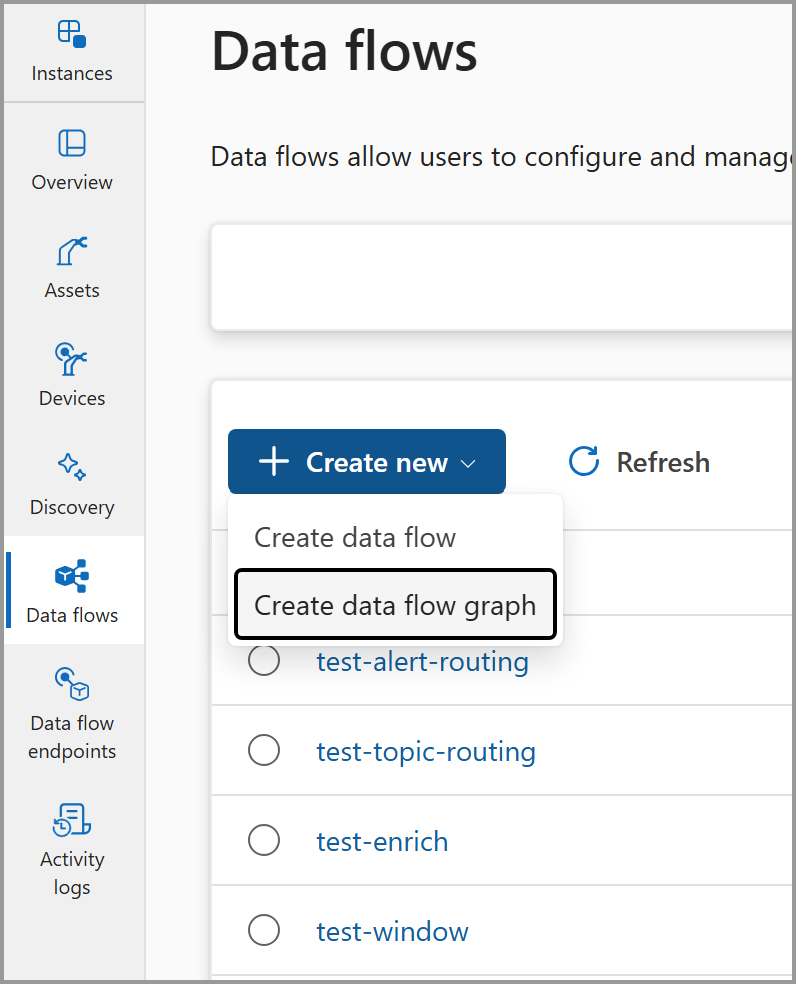Open Data flow endpoints icon
Image resolution: width=796 pixels, height=984 pixels.
72,683
